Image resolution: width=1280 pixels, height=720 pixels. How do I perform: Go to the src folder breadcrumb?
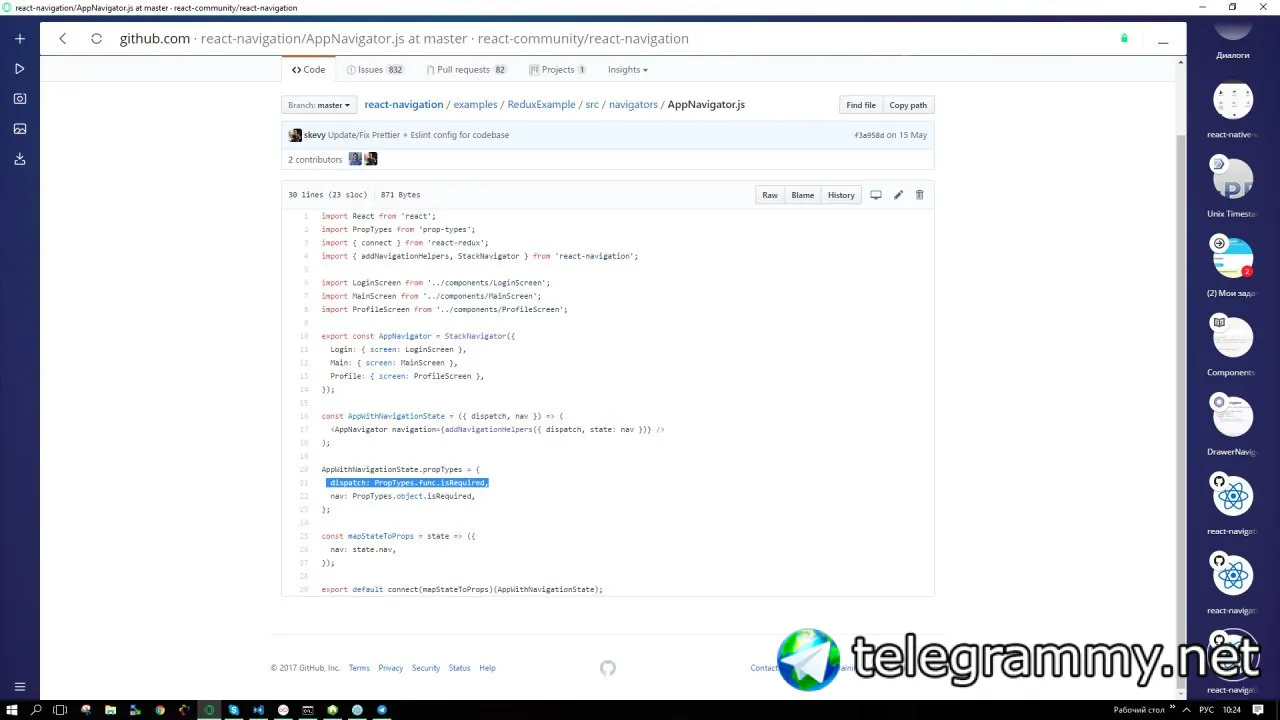[x=592, y=105]
